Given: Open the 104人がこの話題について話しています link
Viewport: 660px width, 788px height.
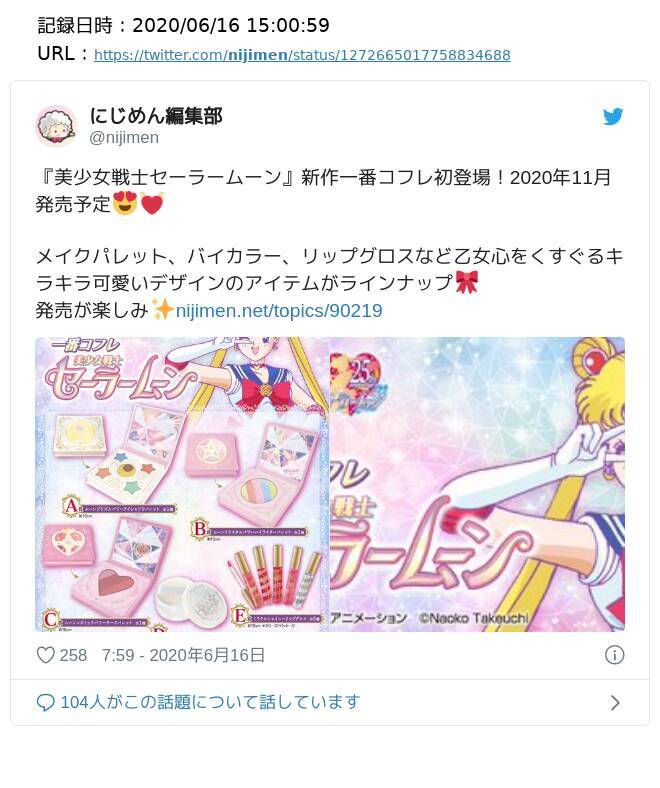Looking at the screenshot, I should 210,702.
